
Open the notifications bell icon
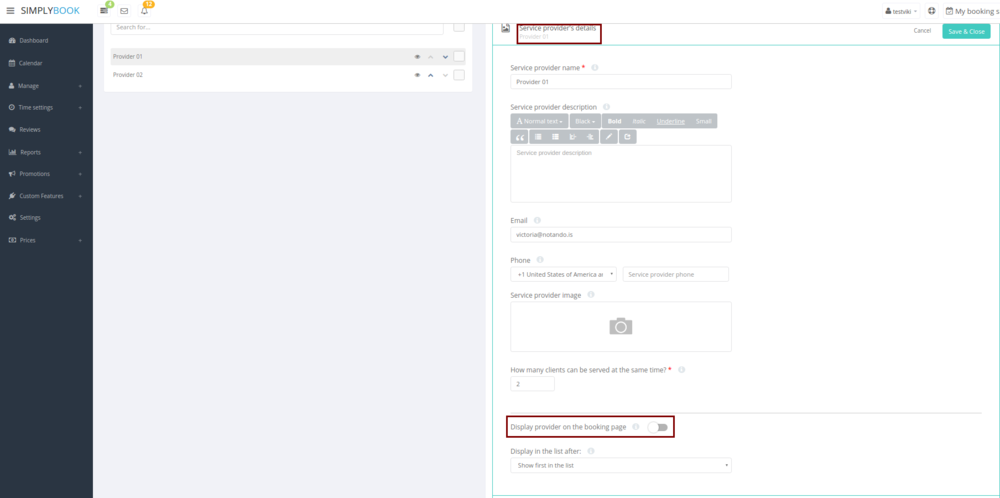point(144,11)
